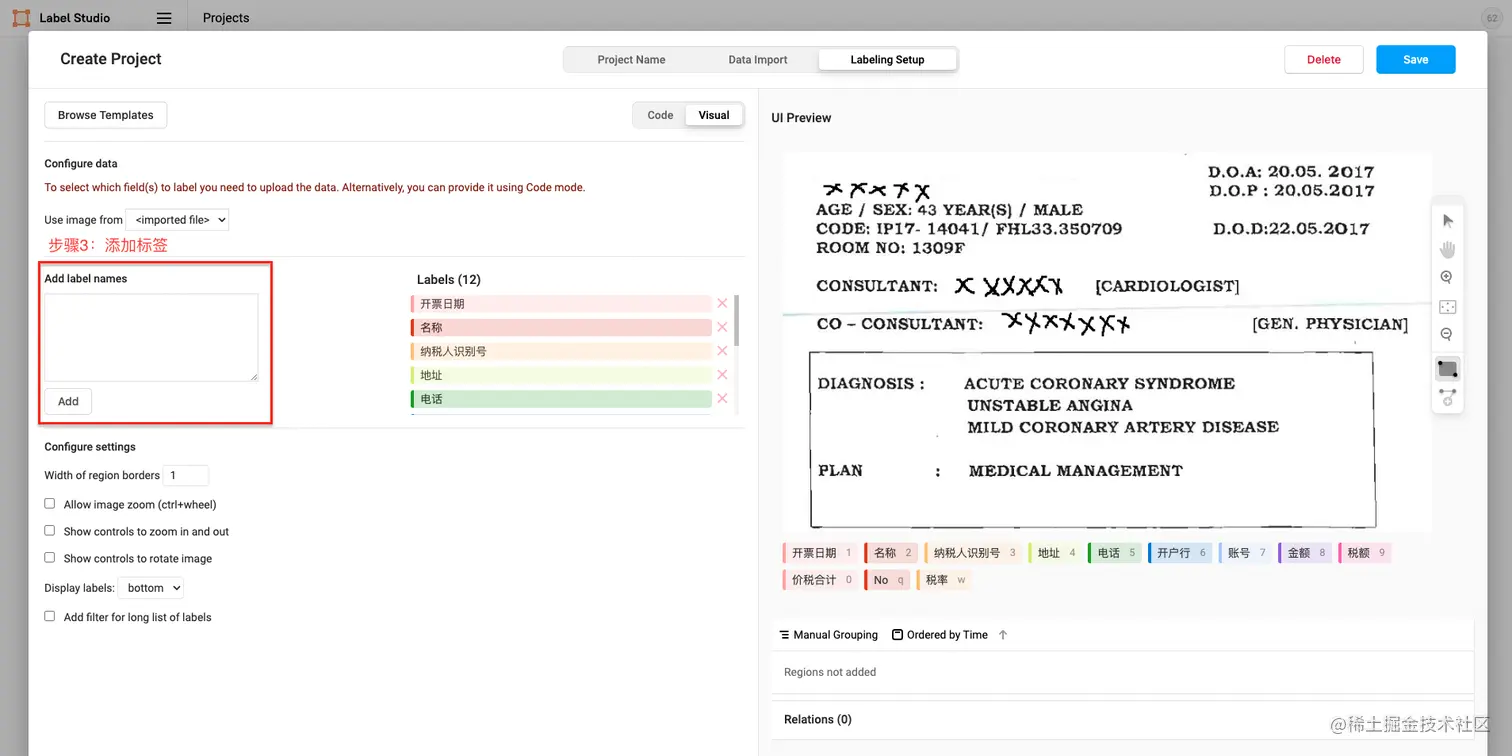Remove the 开票日期 label
This screenshot has height=756, width=1512.
click(x=722, y=303)
